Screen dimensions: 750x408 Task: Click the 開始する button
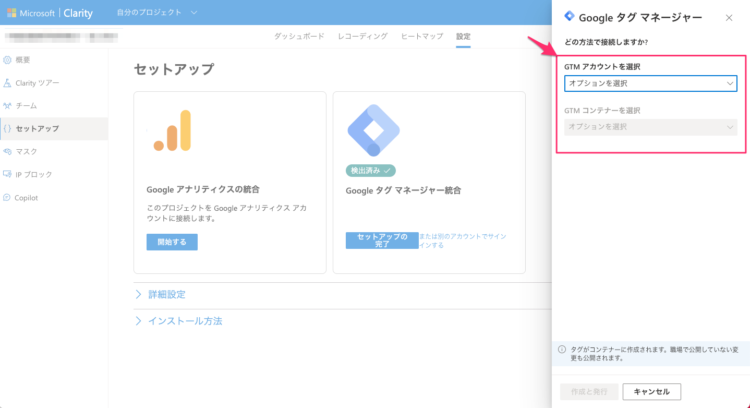click(172, 242)
